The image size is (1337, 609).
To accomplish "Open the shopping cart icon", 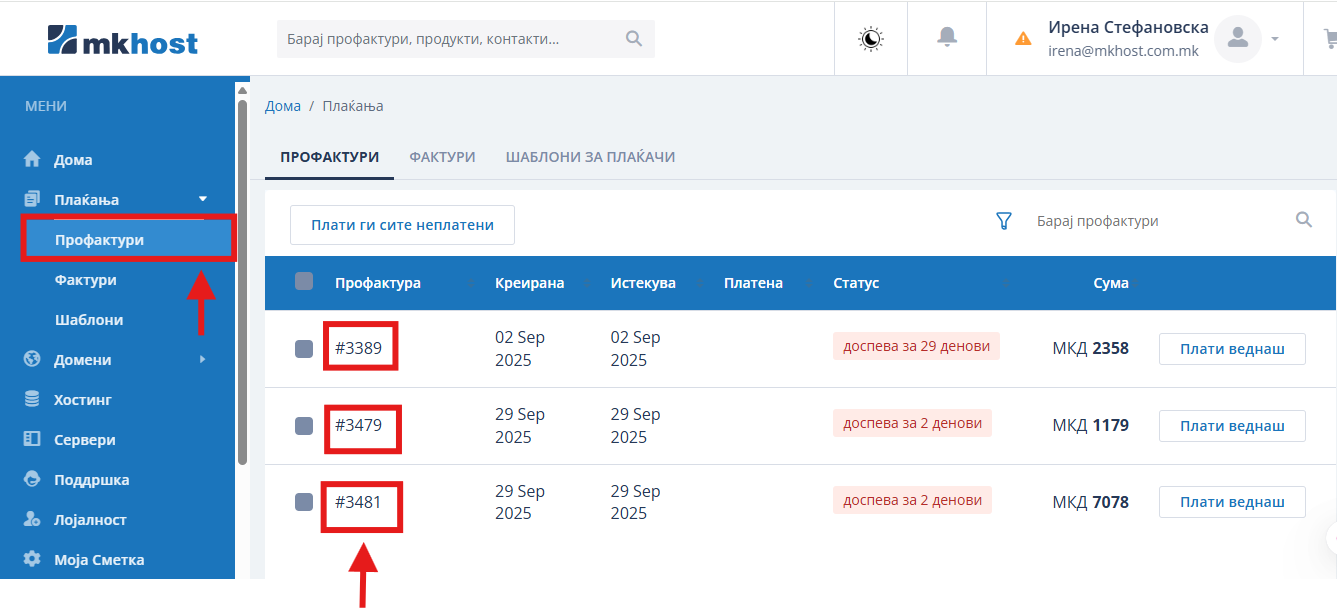I will (1329, 38).
